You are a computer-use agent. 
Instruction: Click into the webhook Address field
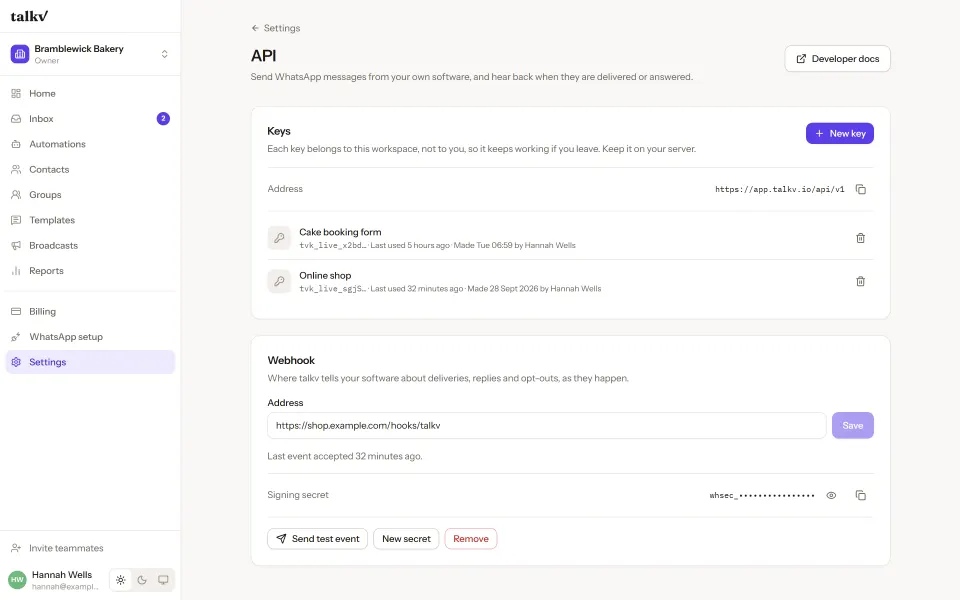(546, 426)
